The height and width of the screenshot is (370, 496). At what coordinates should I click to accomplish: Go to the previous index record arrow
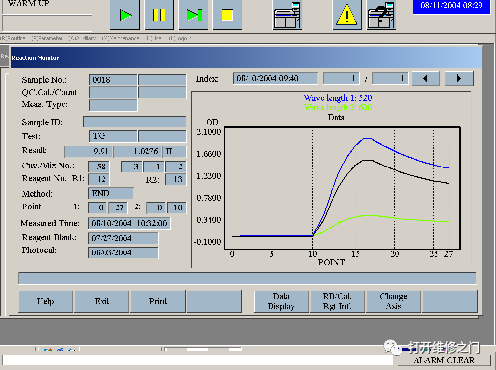click(x=426, y=79)
